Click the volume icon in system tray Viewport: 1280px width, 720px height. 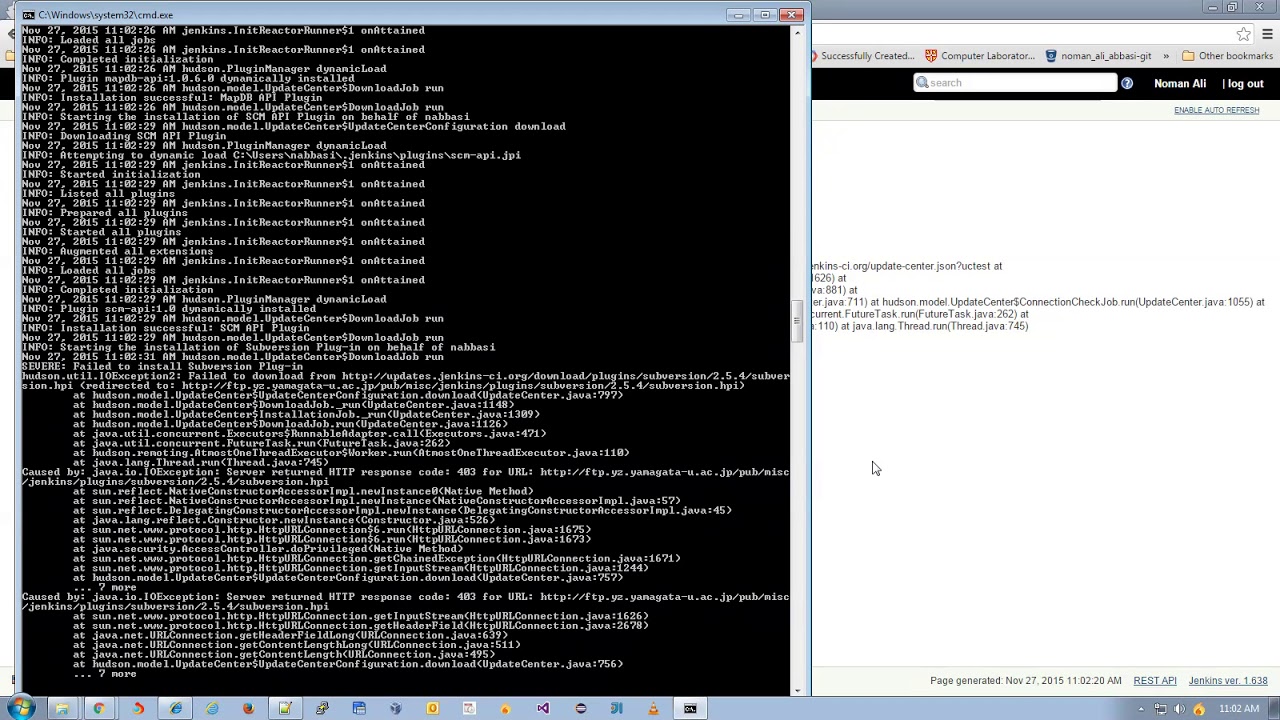coord(1180,709)
